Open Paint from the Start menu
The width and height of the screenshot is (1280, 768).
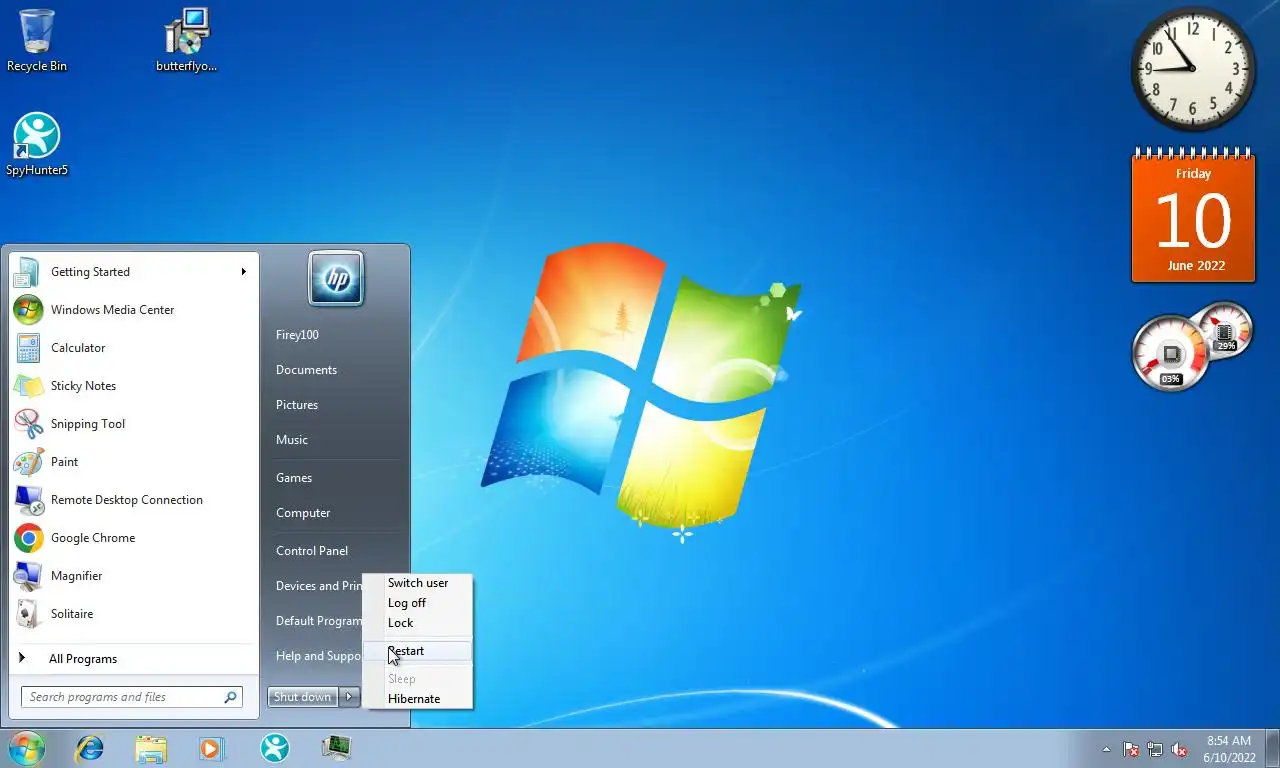[134, 462]
